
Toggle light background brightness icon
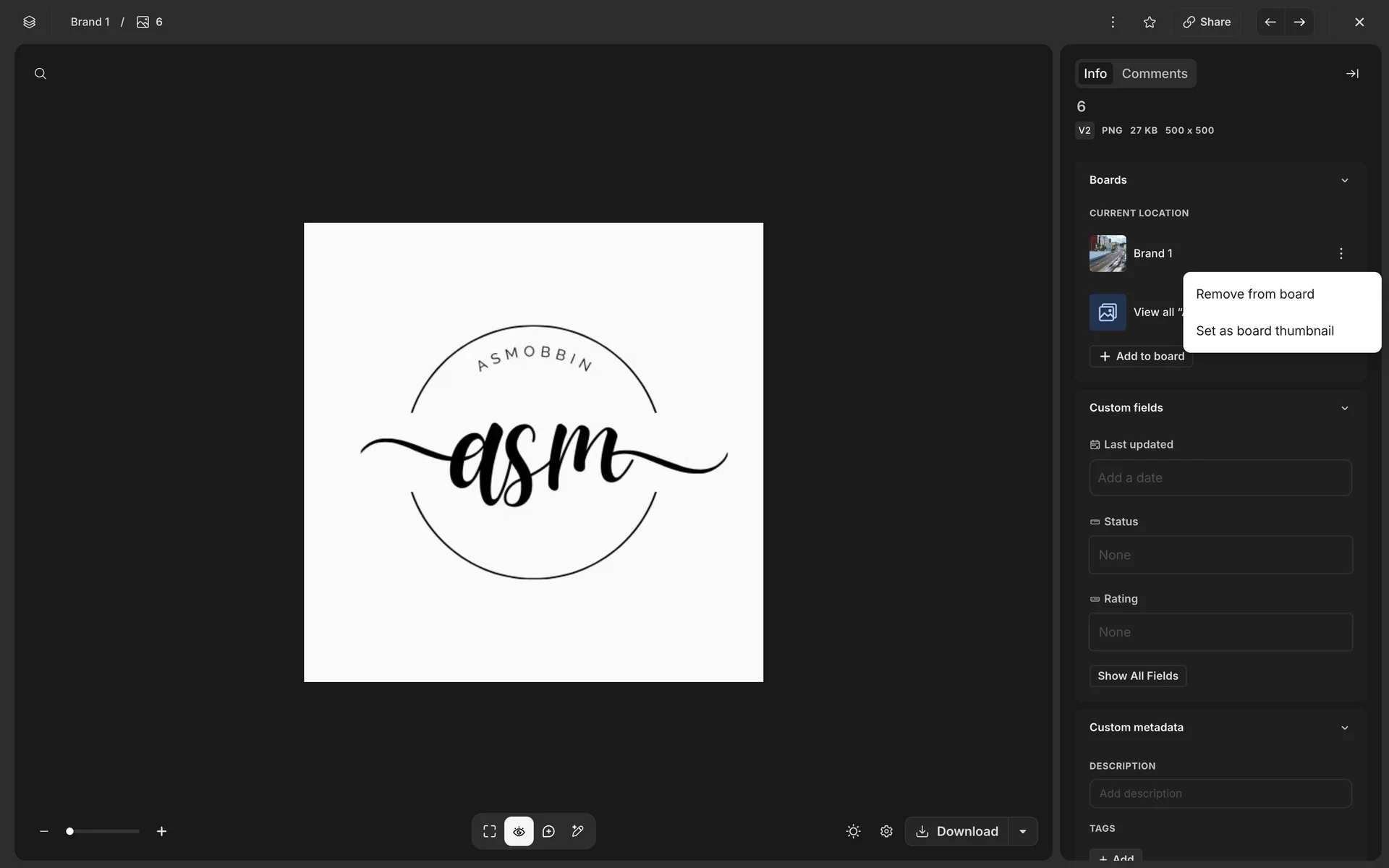(x=853, y=831)
